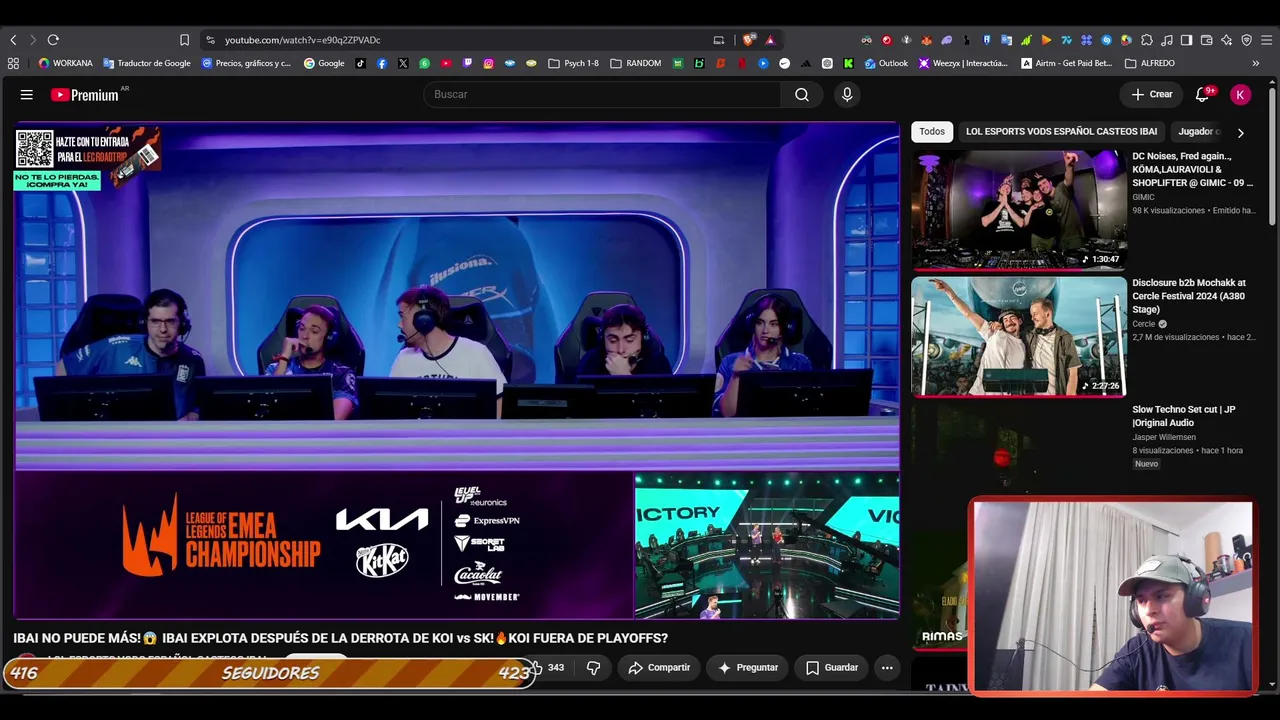Open the browser main hamburger menu
Image resolution: width=1280 pixels, height=720 pixels.
1266,40
